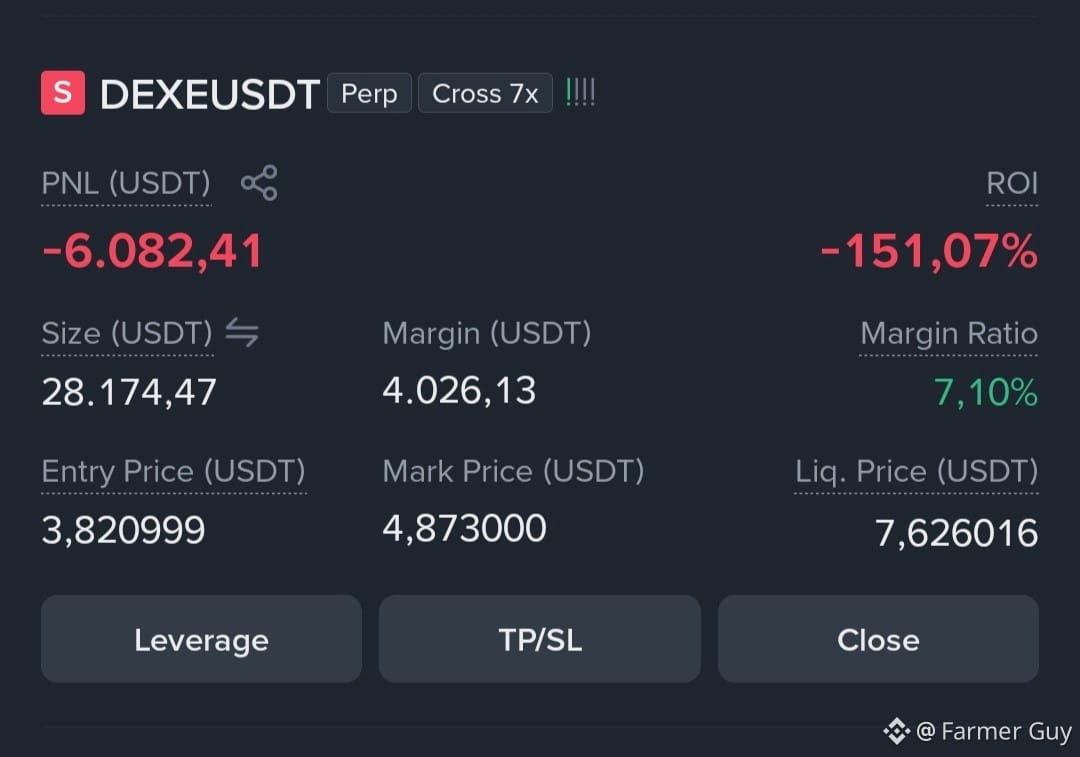Click the Margin value 4.026,13
Screen dimensions: 1080x757
point(459,391)
